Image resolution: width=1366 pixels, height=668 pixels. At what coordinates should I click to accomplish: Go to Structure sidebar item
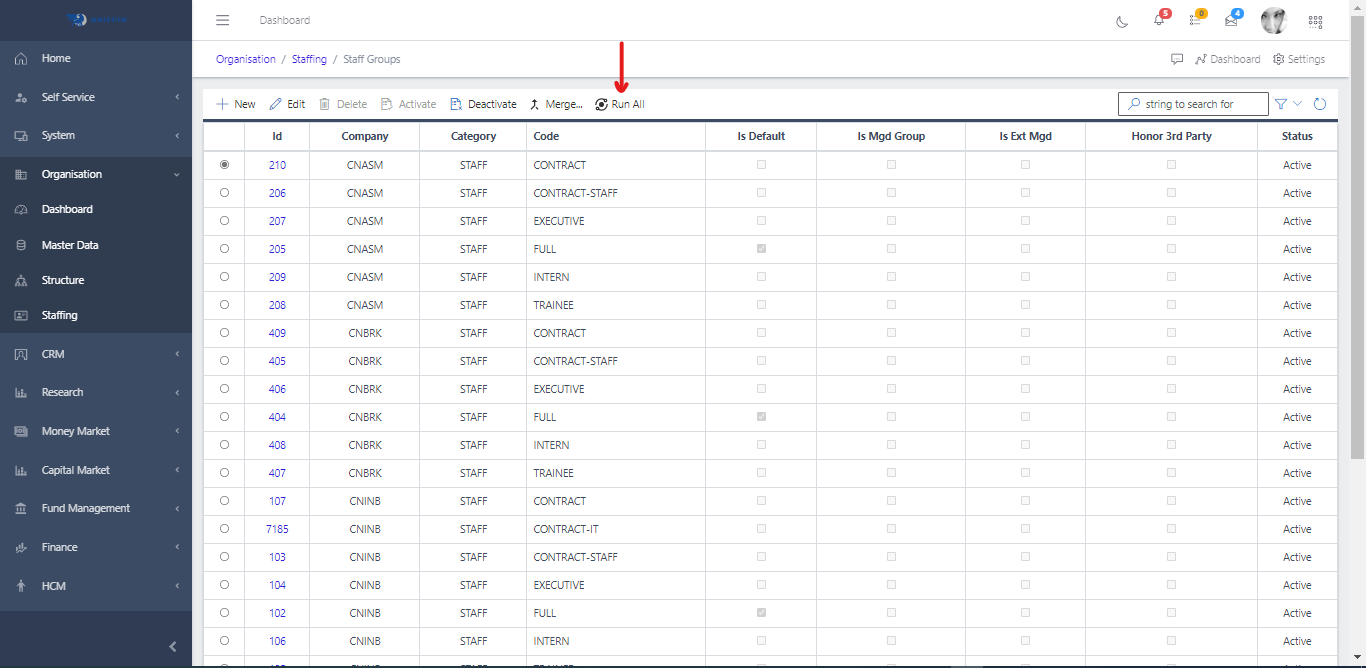click(63, 280)
